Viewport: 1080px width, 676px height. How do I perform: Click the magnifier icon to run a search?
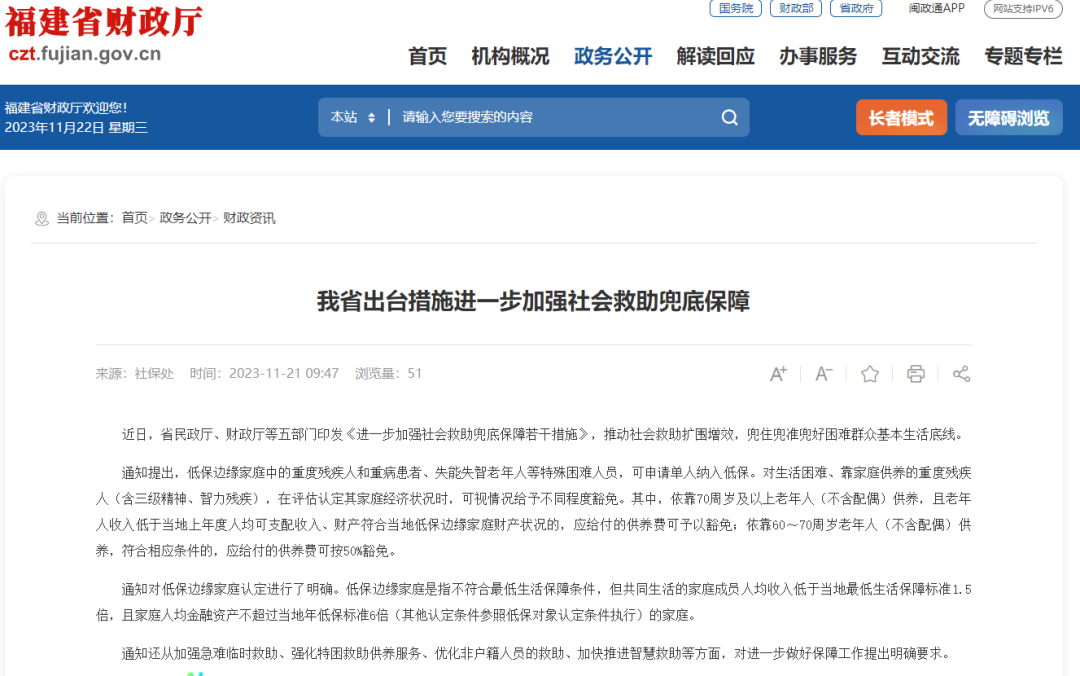tap(729, 117)
